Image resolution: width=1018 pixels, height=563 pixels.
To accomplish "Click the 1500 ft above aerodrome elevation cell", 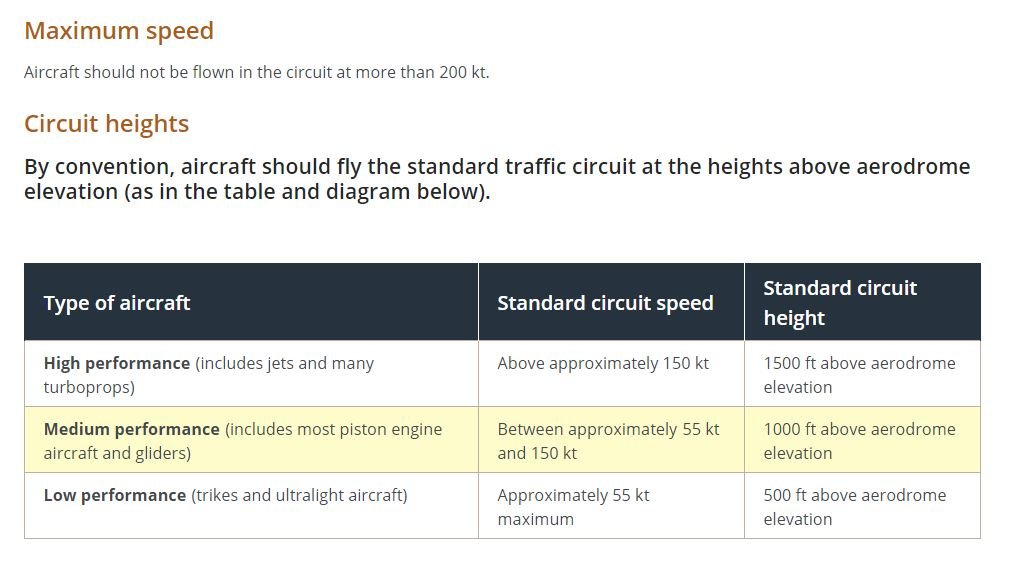I will tap(863, 375).
